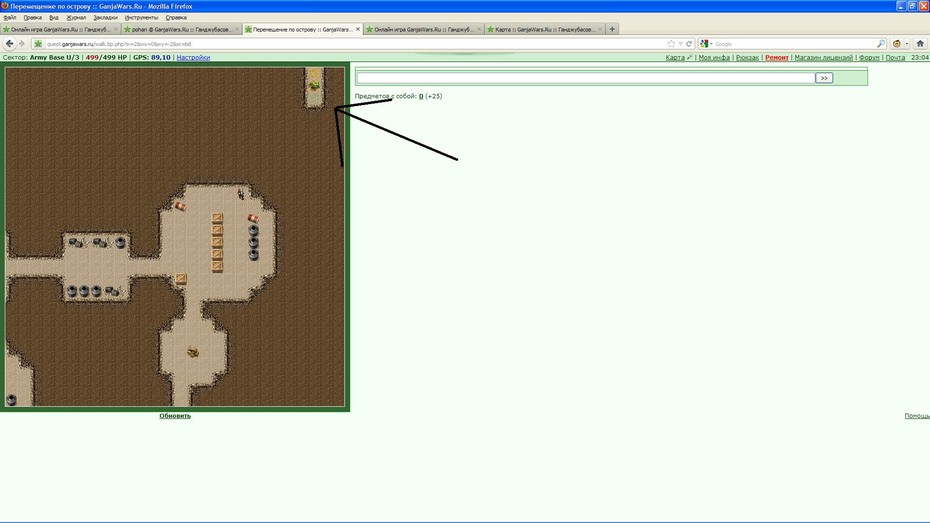930x523 pixels.
Task: Open the Настройки link
Action: click(193, 58)
